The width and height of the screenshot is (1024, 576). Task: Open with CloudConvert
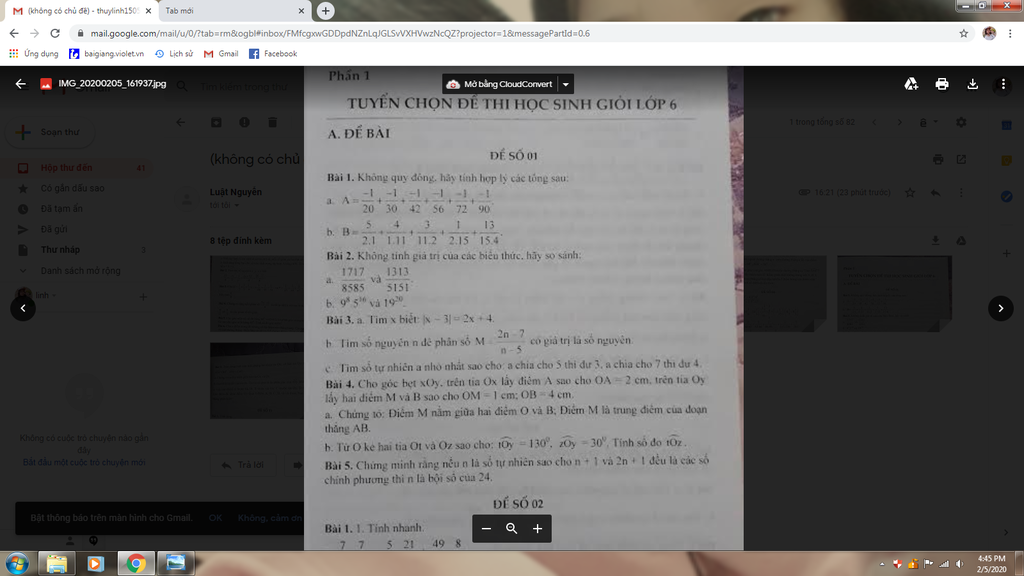point(500,84)
